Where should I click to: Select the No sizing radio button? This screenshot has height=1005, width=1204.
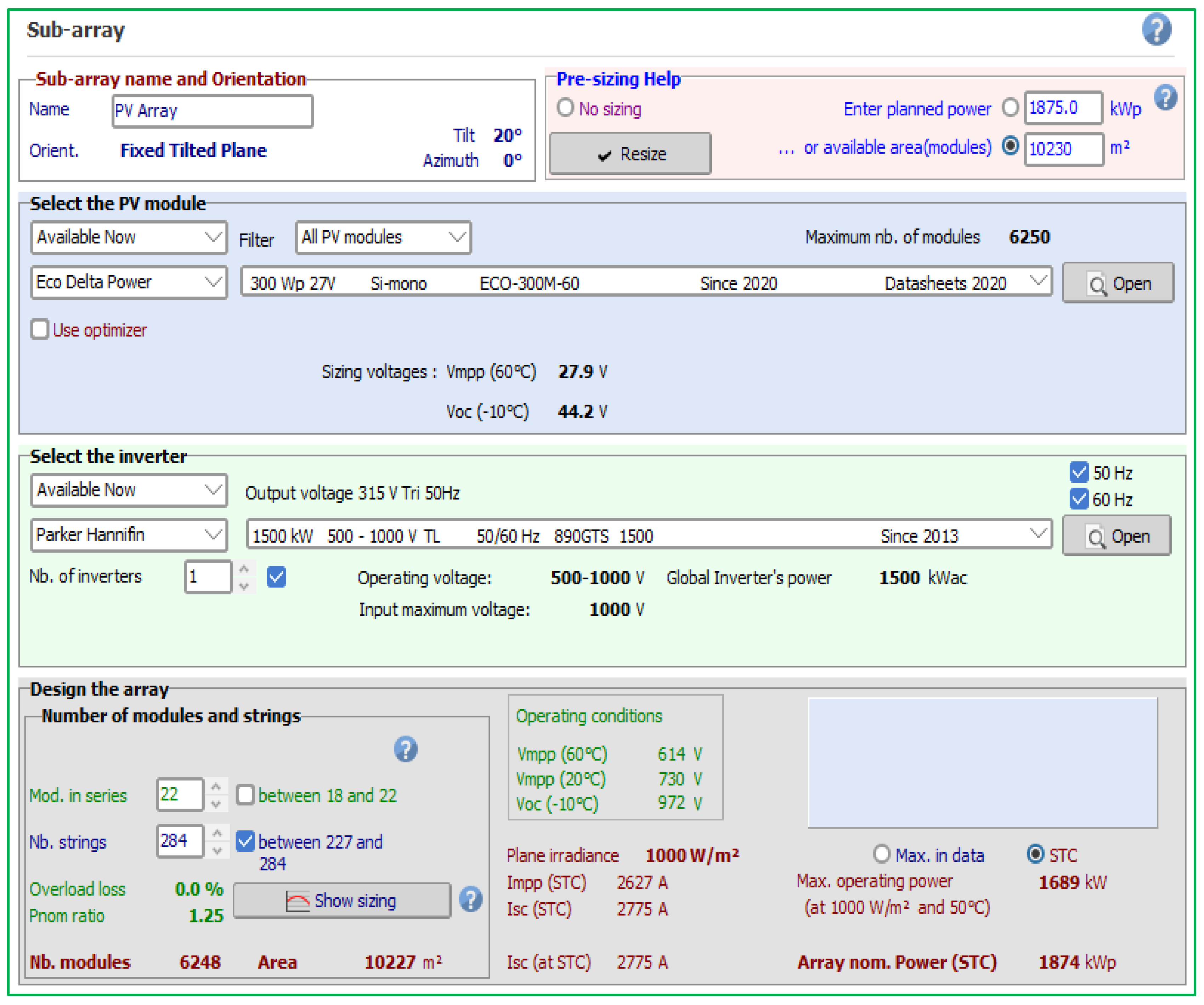click(x=565, y=107)
